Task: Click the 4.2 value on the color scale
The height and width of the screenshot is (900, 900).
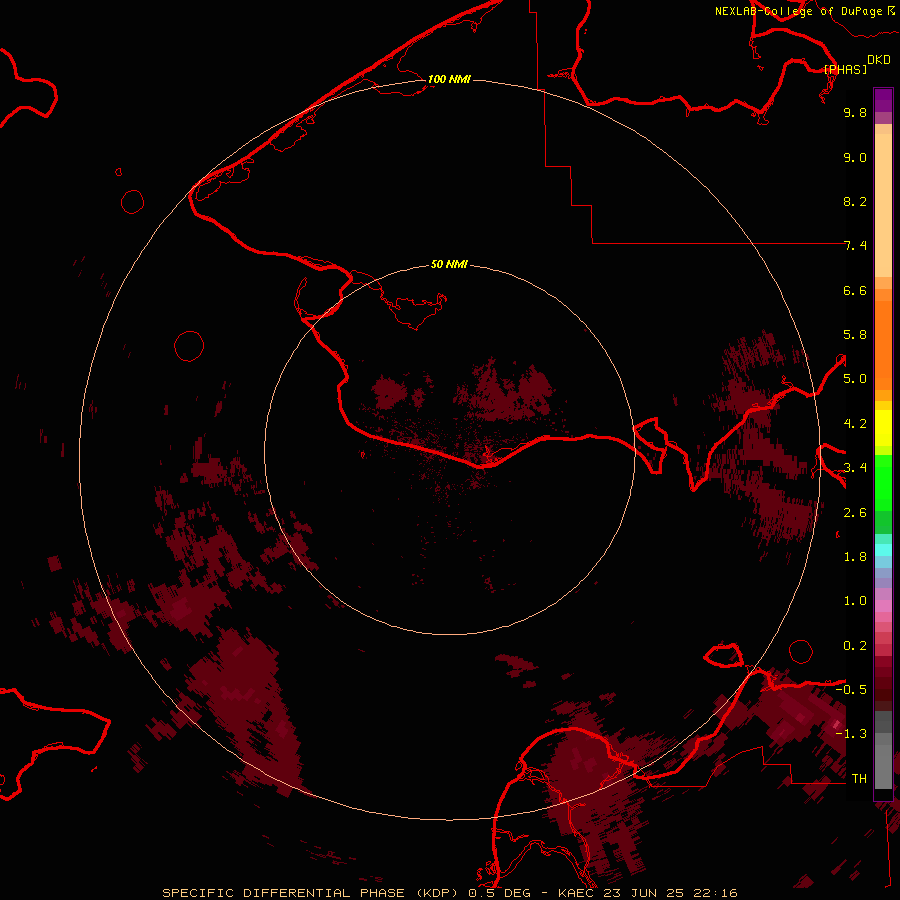Action: (x=855, y=424)
